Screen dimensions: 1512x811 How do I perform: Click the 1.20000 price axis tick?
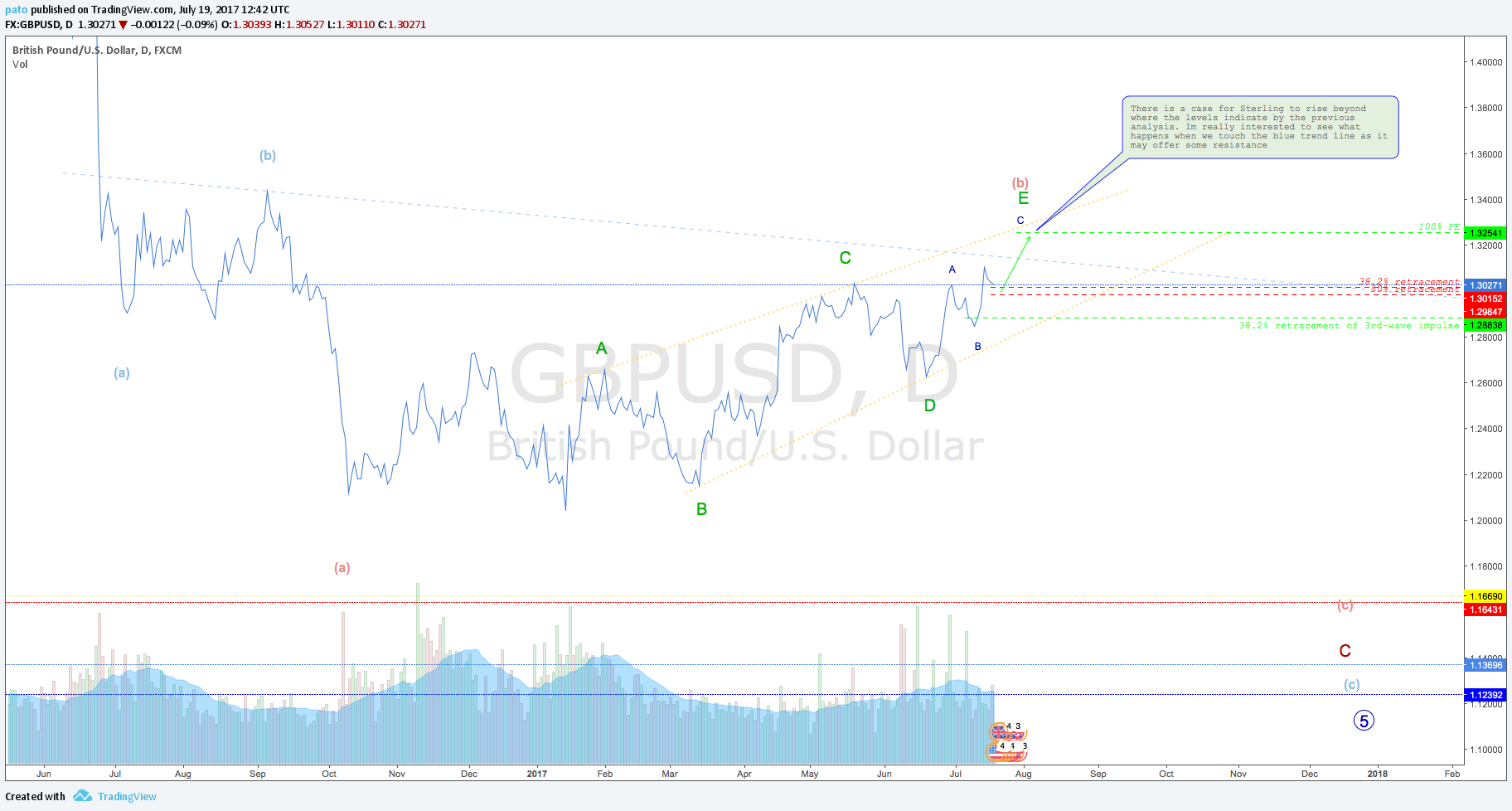pyautogui.click(x=1485, y=521)
